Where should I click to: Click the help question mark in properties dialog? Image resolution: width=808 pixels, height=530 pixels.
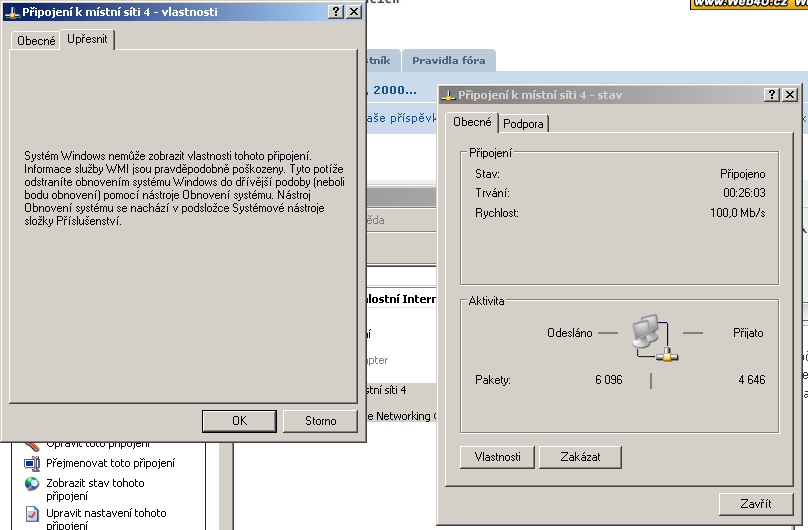pos(335,11)
